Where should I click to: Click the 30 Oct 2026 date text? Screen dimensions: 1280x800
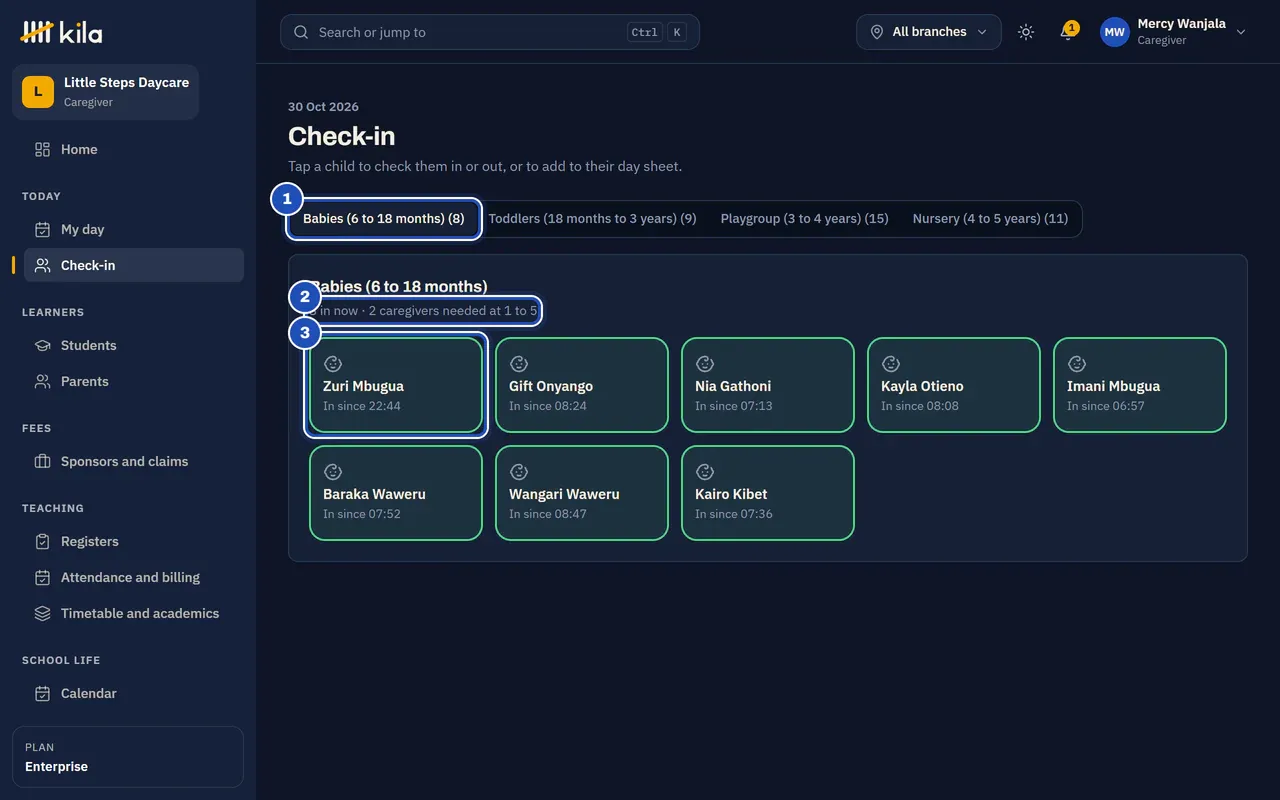(x=323, y=107)
